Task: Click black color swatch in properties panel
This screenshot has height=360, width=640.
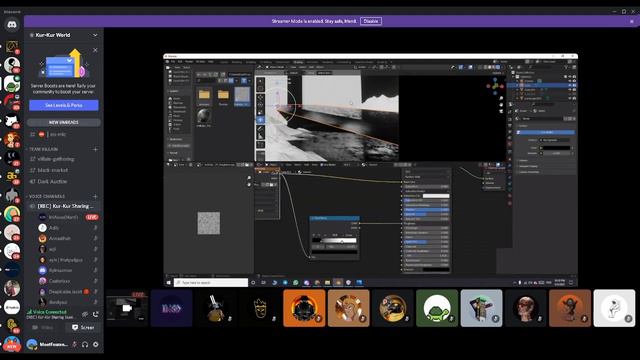Action: coord(556,148)
